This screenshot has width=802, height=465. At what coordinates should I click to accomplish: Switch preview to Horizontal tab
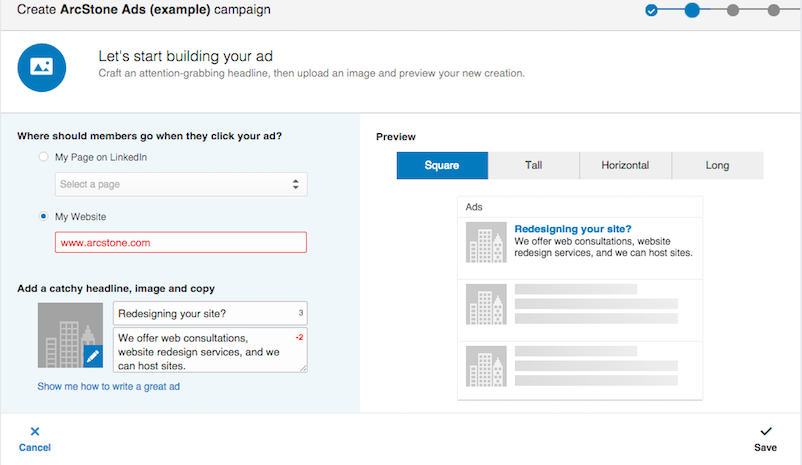click(x=625, y=165)
